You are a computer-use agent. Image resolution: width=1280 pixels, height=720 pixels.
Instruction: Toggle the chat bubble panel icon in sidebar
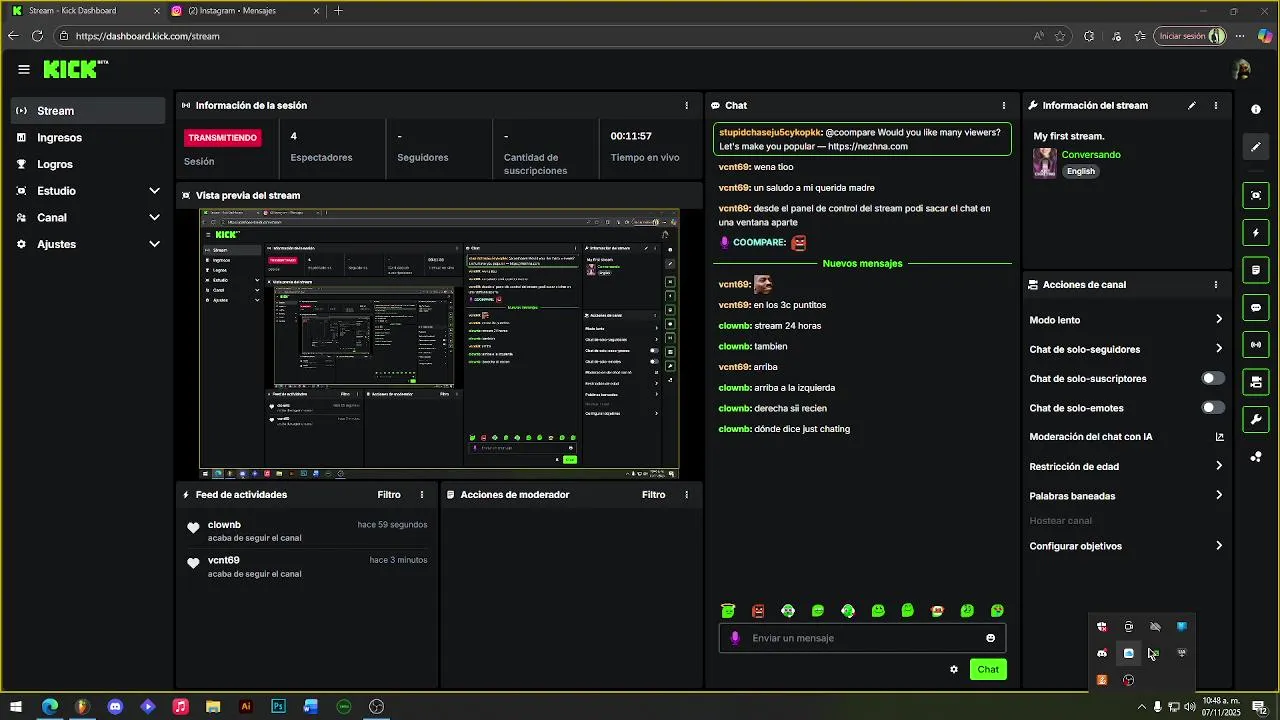coord(1256,308)
